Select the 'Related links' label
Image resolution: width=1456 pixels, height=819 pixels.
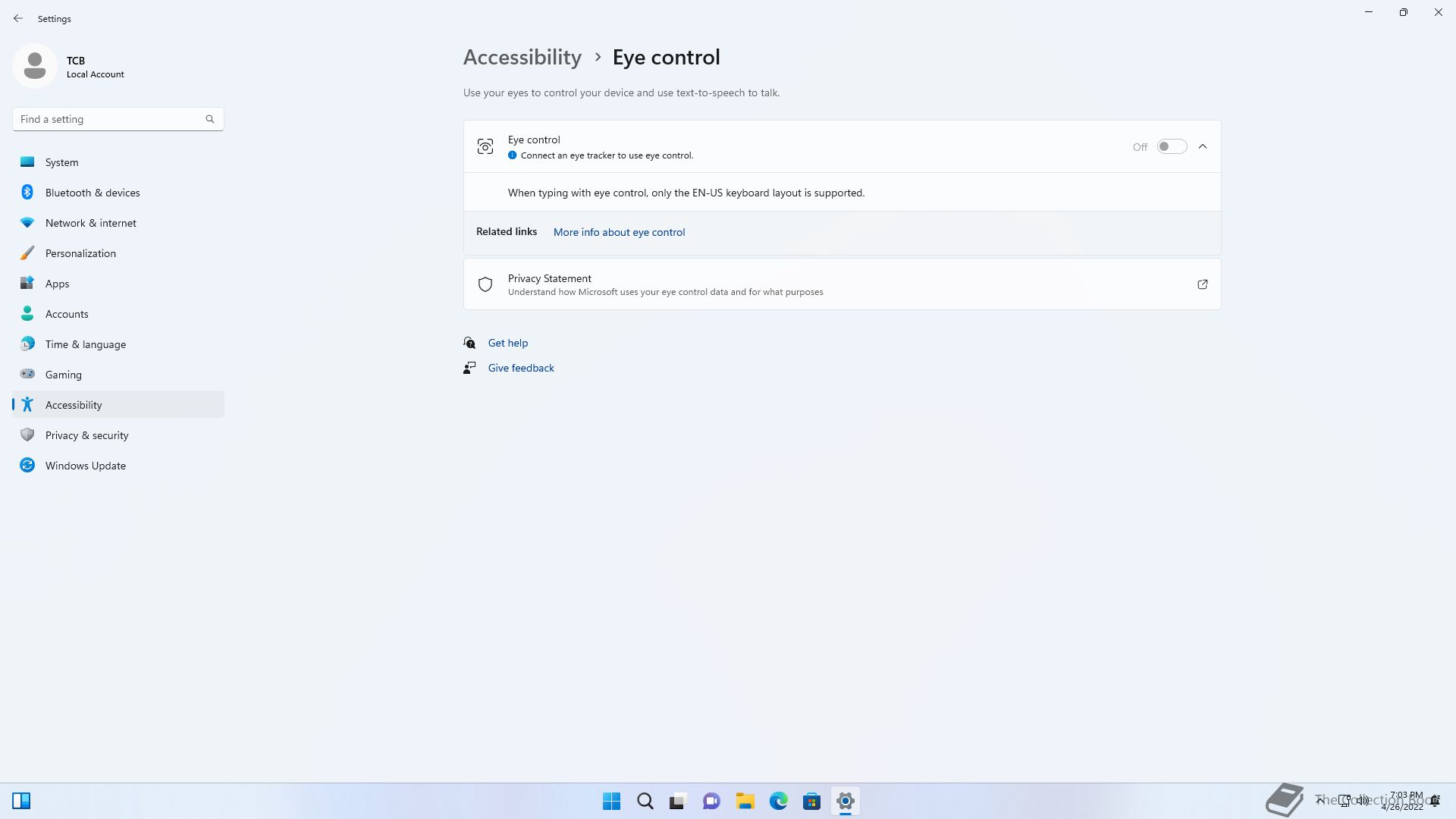[x=507, y=231]
